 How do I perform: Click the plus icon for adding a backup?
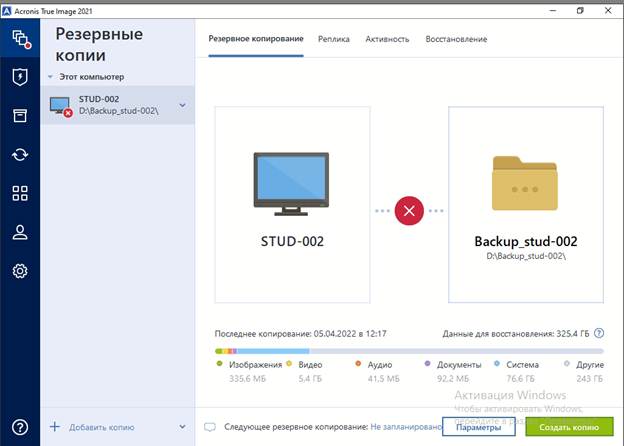pos(55,427)
